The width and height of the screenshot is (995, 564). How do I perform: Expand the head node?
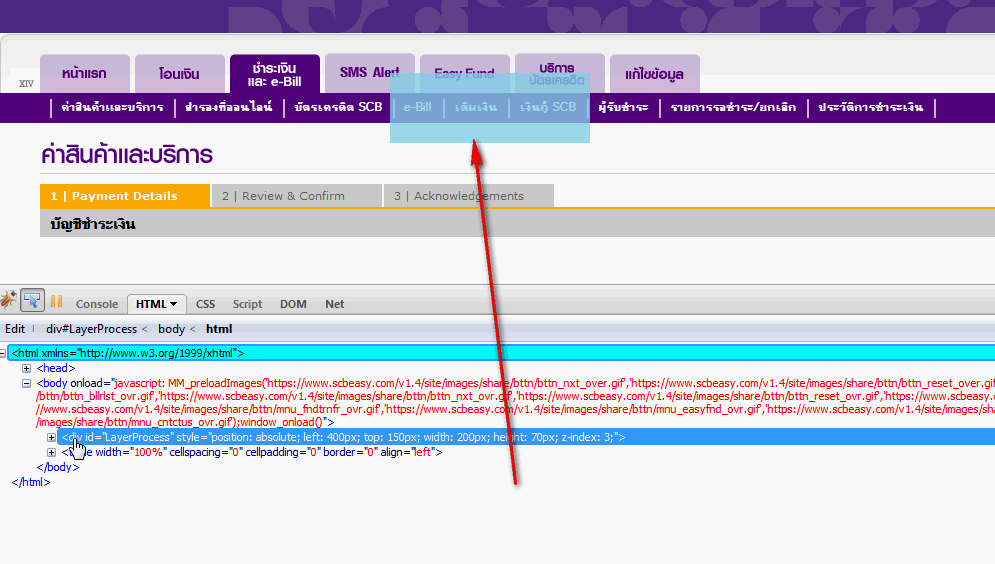pos(26,368)
